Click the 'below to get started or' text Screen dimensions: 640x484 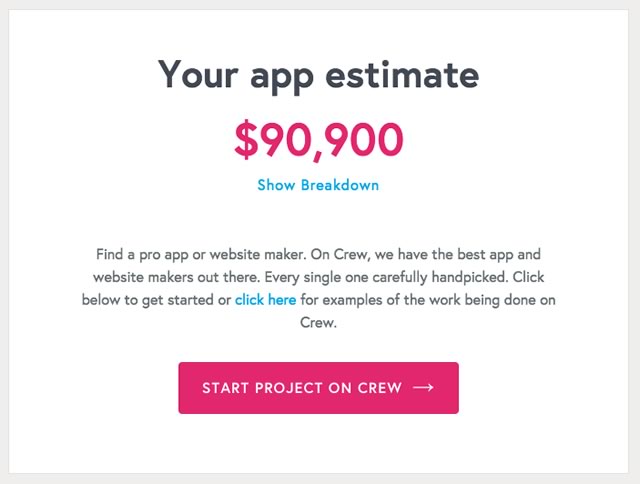[156, 300]
